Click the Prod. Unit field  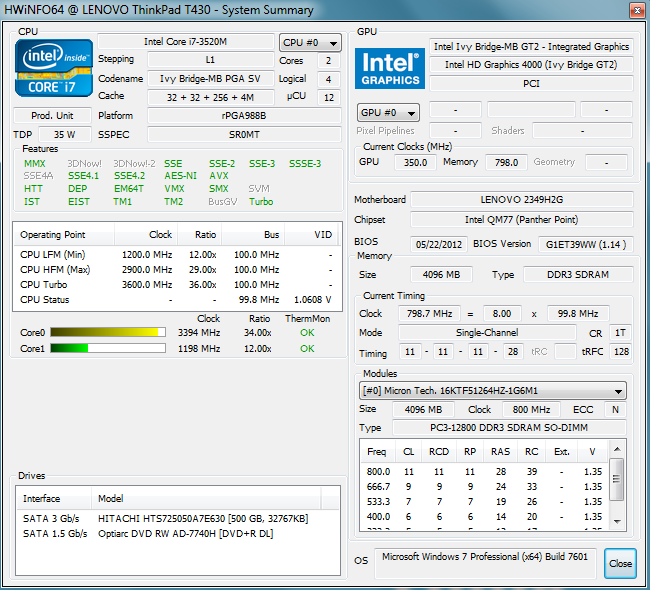(52, 115)
